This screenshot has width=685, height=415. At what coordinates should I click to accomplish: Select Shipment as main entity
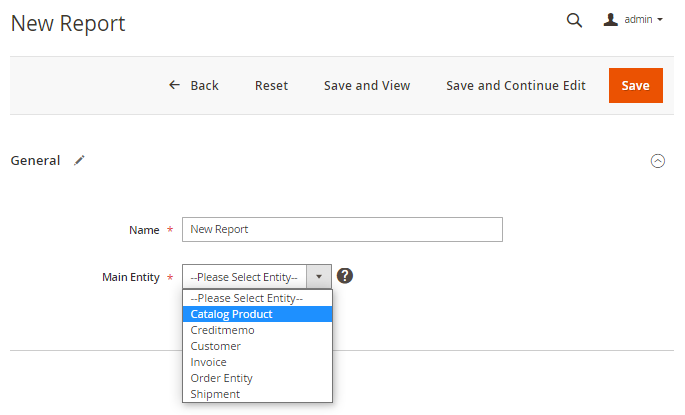tap(216, 394)
